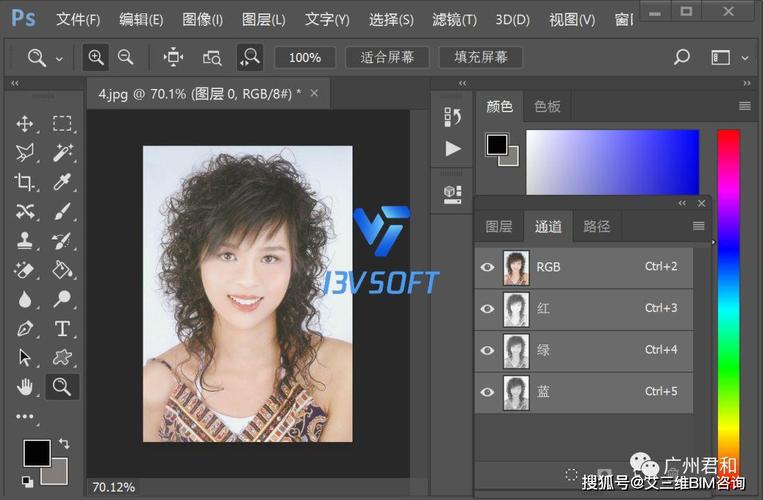Viewport: 763px width, 500px height.
Task: Open the Actions panel play icon
Action: point(453,148)
